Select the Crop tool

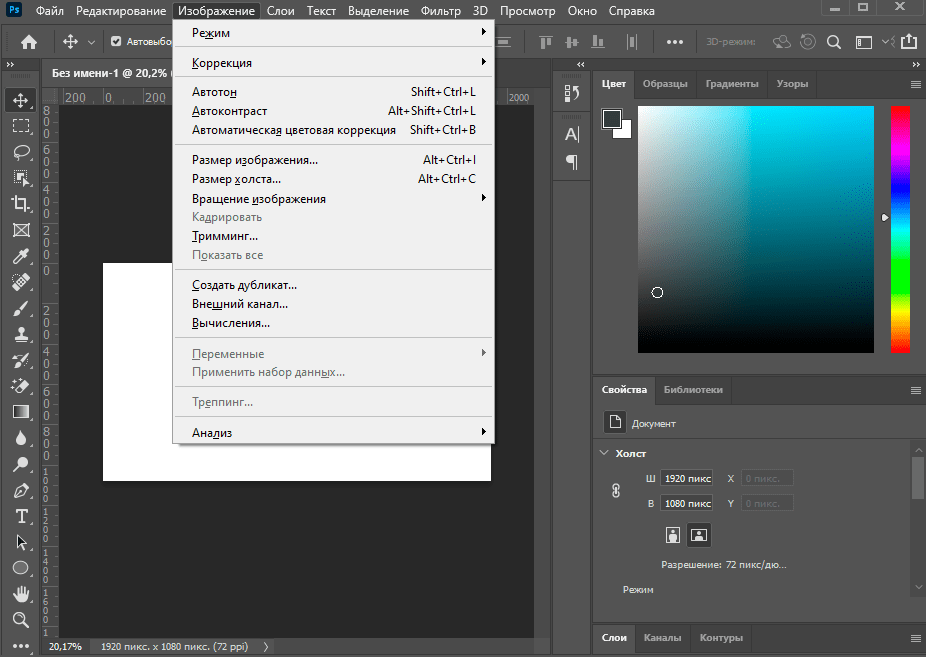click(21, 204)
